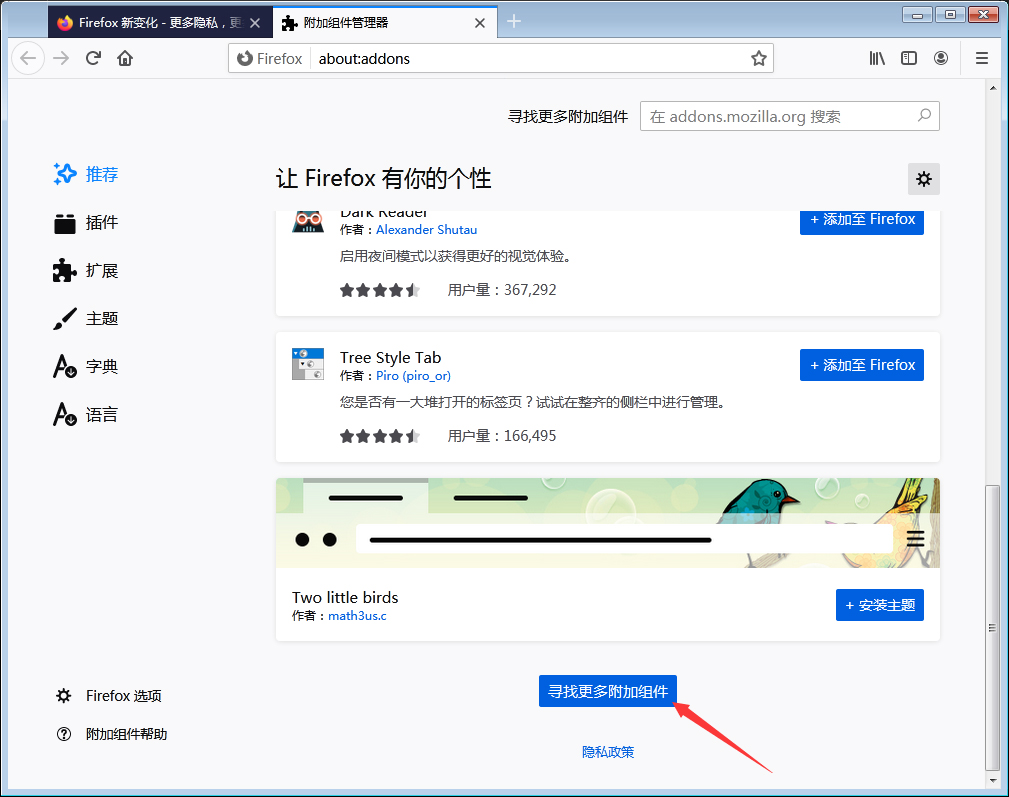Viewport: 1009px width, 797px height.
Task: Go to homepage with the home icon
Action: (123, 58)
